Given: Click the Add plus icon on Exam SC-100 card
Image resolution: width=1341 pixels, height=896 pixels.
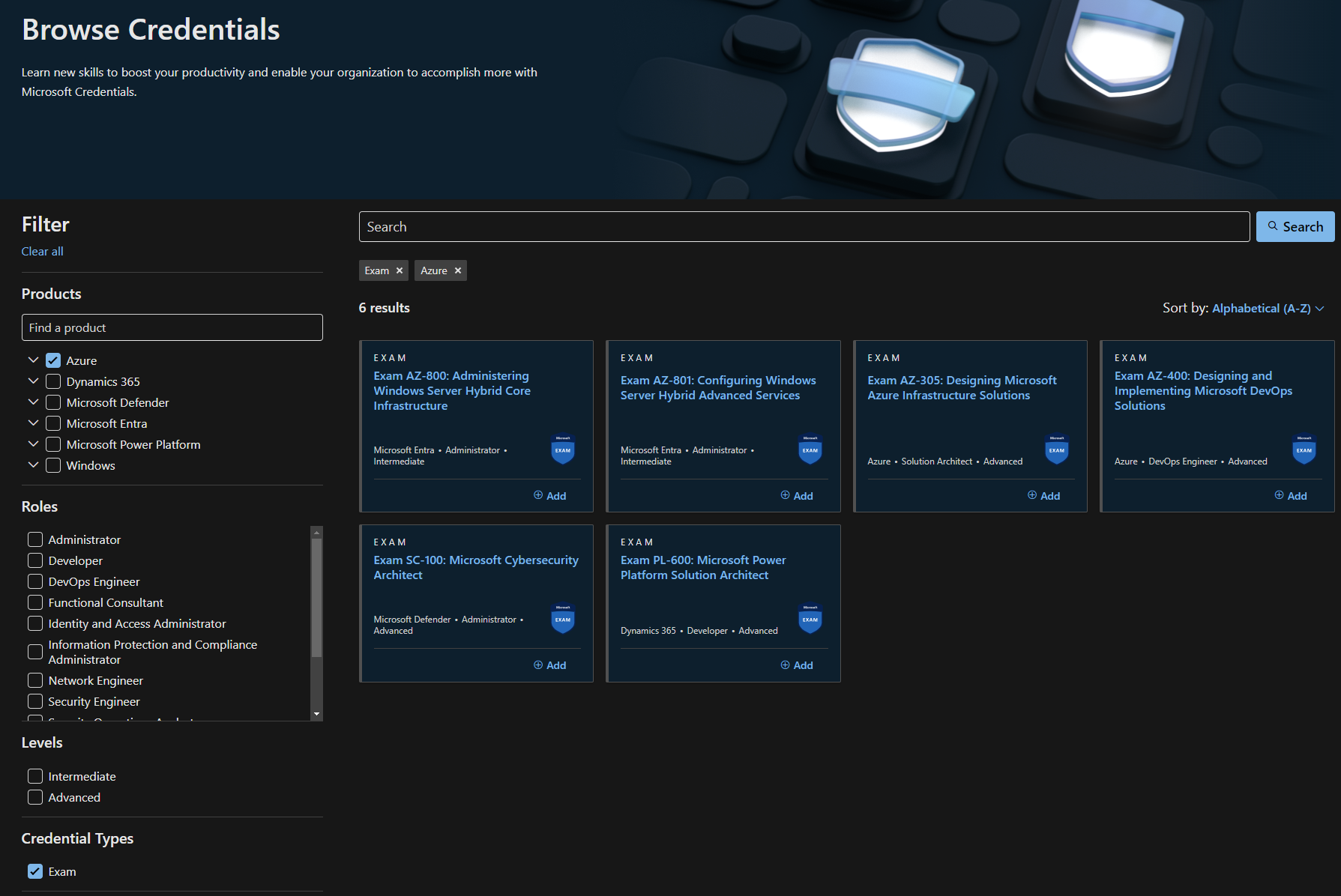Looking at the screenshot, I should coord(537,665).
